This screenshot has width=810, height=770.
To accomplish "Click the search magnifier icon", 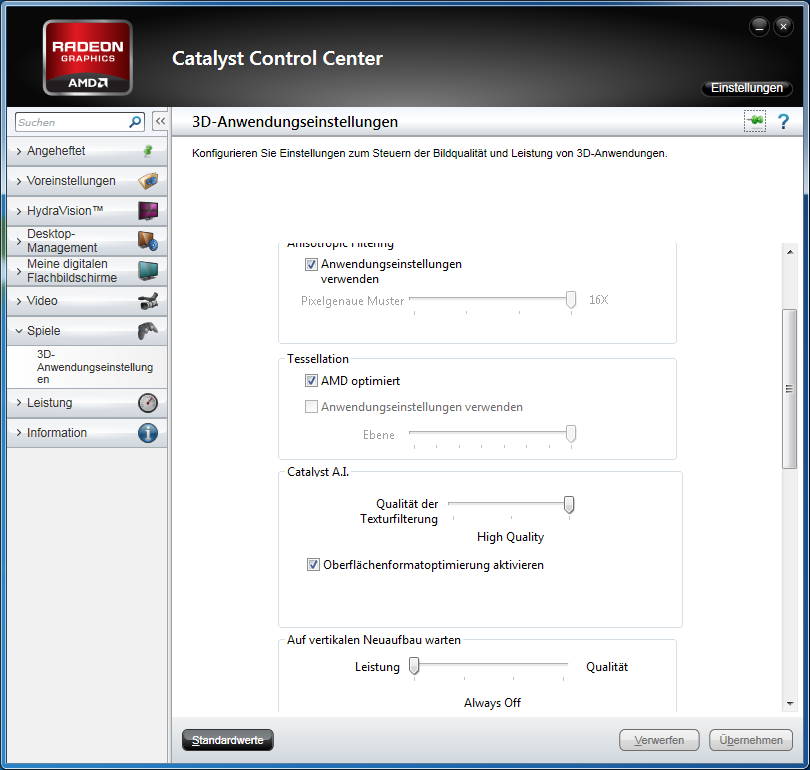I will [x=135, y=122].
